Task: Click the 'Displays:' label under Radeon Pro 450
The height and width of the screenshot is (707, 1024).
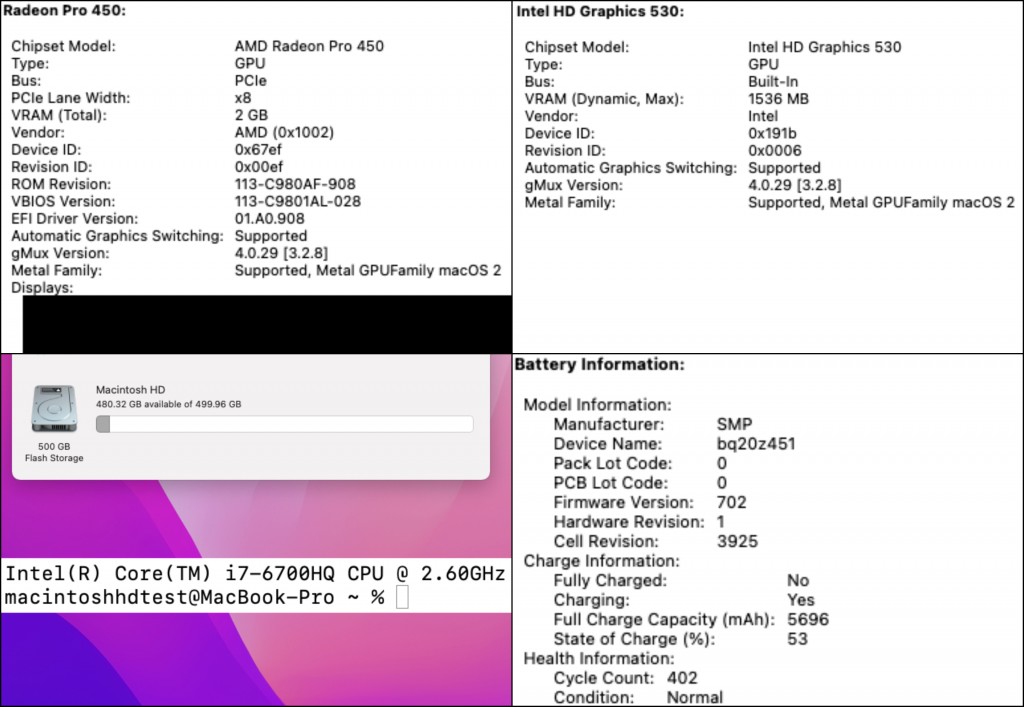Action: coord(42,288)
